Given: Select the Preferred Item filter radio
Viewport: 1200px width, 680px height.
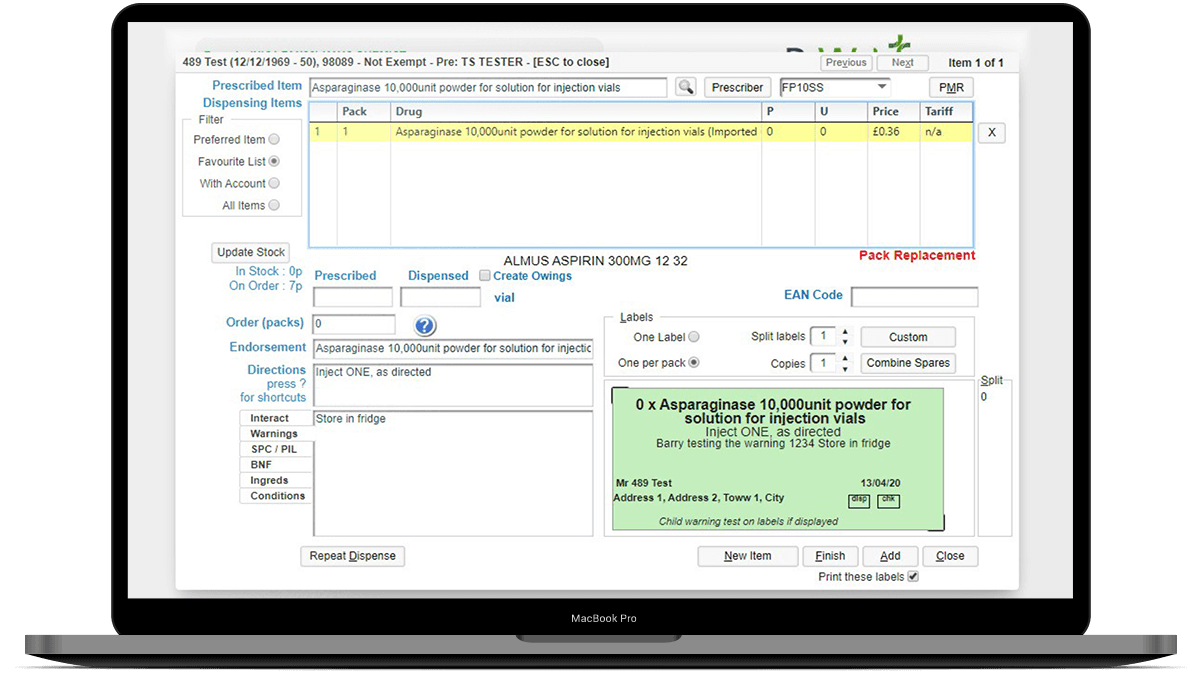Looking at the screenshot, I should pos(274,140).
